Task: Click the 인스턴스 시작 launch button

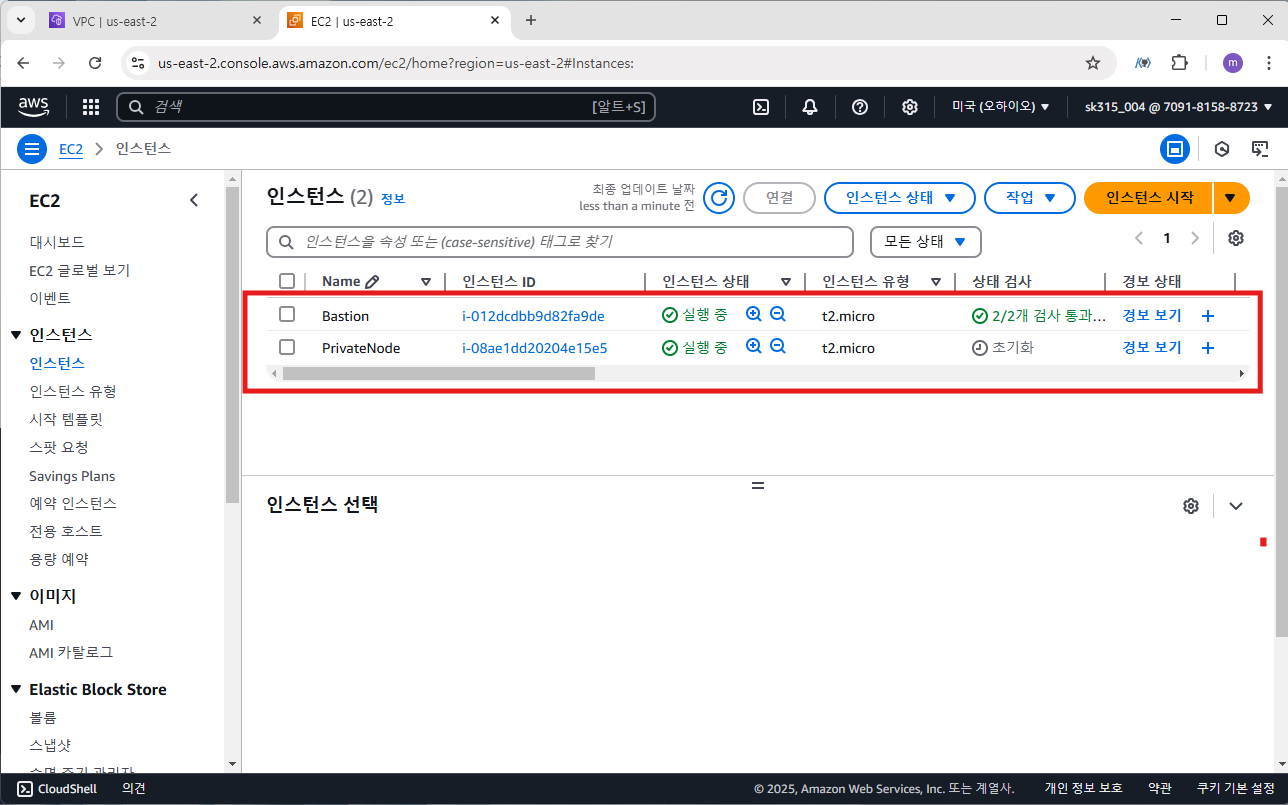Action: point(1149,198)
